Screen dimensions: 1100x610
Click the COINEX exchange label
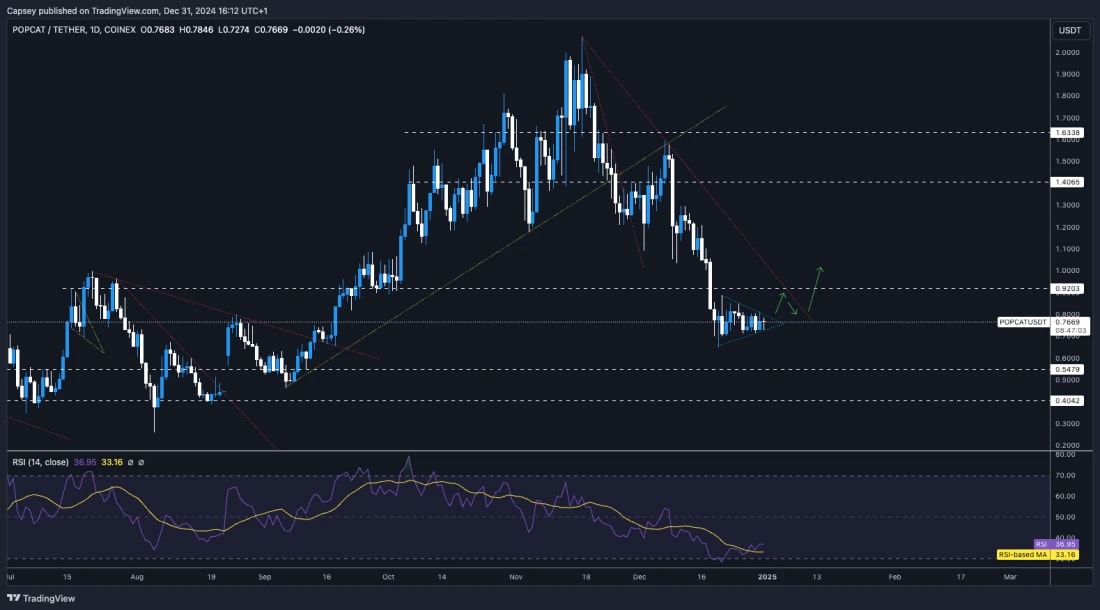[119, 29]
